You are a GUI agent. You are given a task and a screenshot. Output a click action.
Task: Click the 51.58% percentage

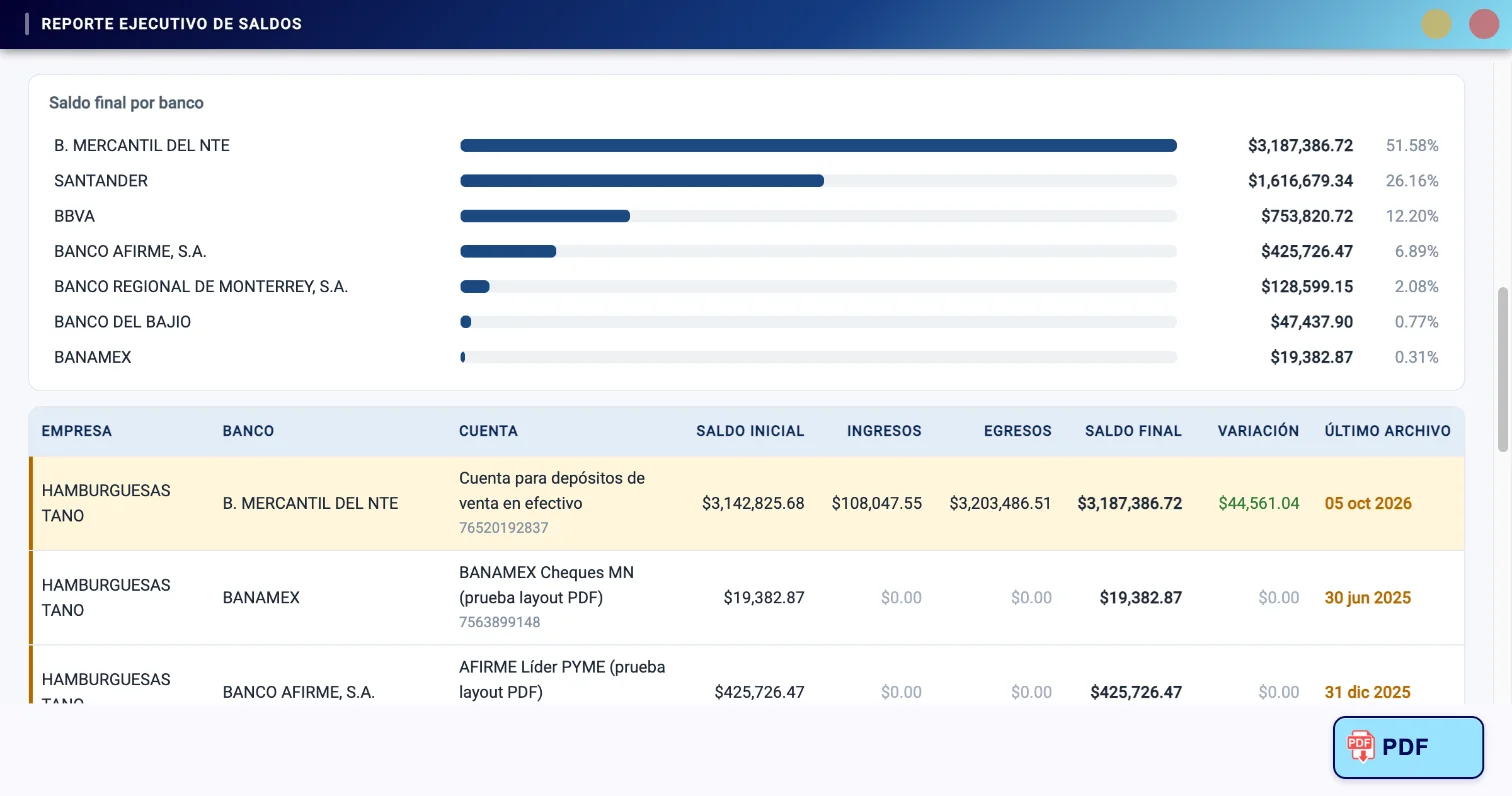pos(1412,146)
